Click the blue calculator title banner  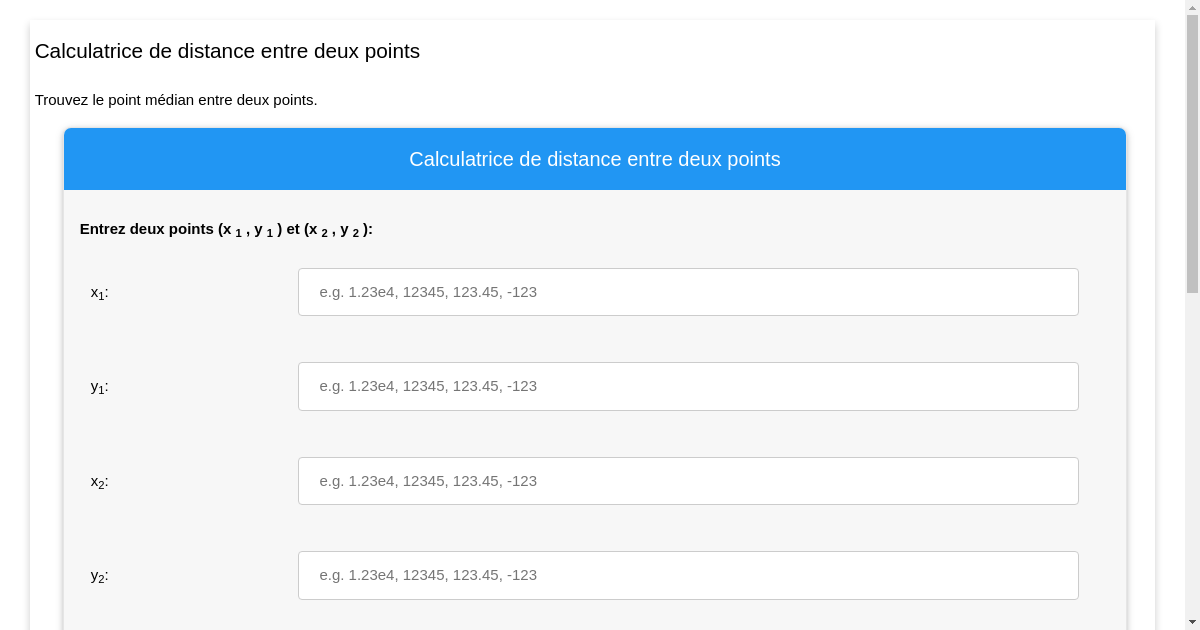(595, 159)
